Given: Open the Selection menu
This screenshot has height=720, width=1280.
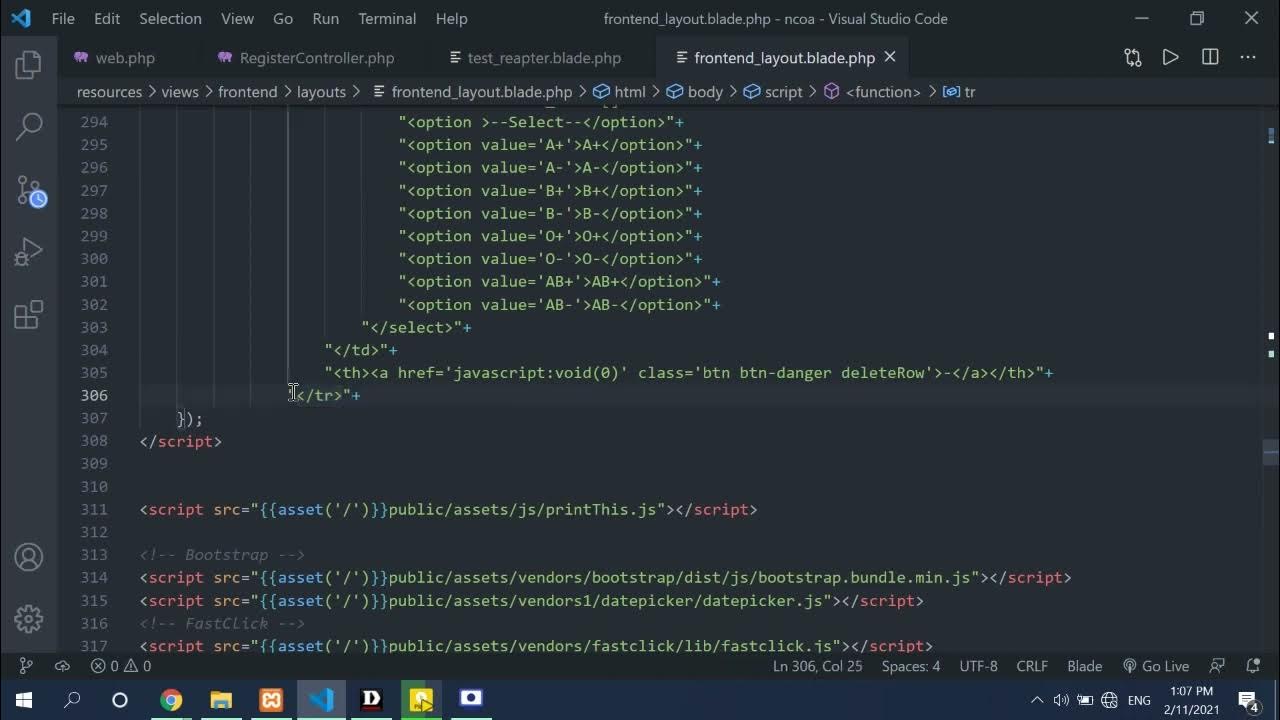Looking at the screenshot, I should [170, 18].
